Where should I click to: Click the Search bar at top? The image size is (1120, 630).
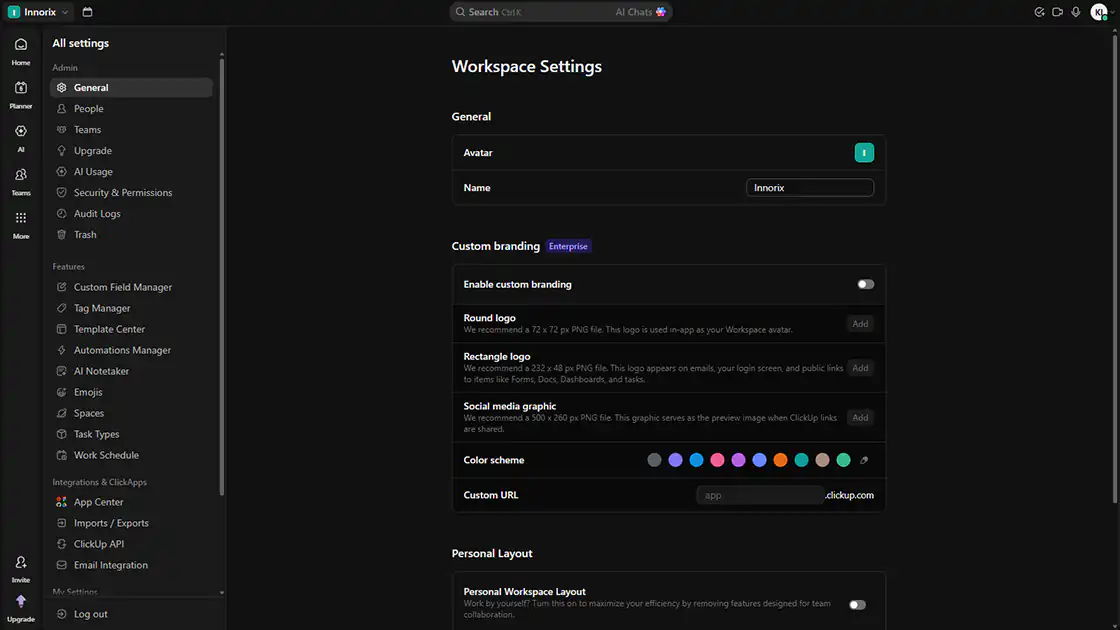(561, 12)
